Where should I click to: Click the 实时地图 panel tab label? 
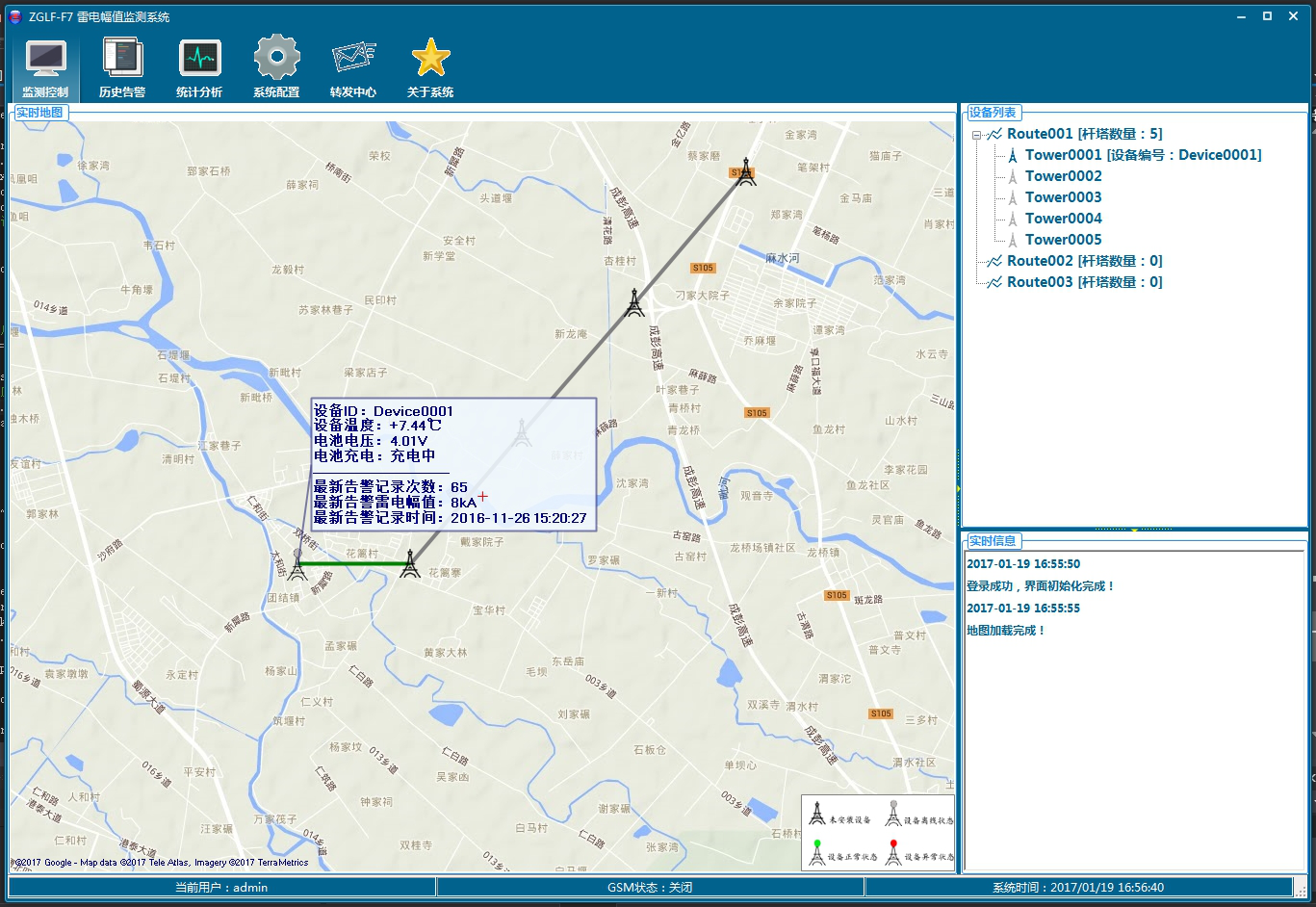39,113
